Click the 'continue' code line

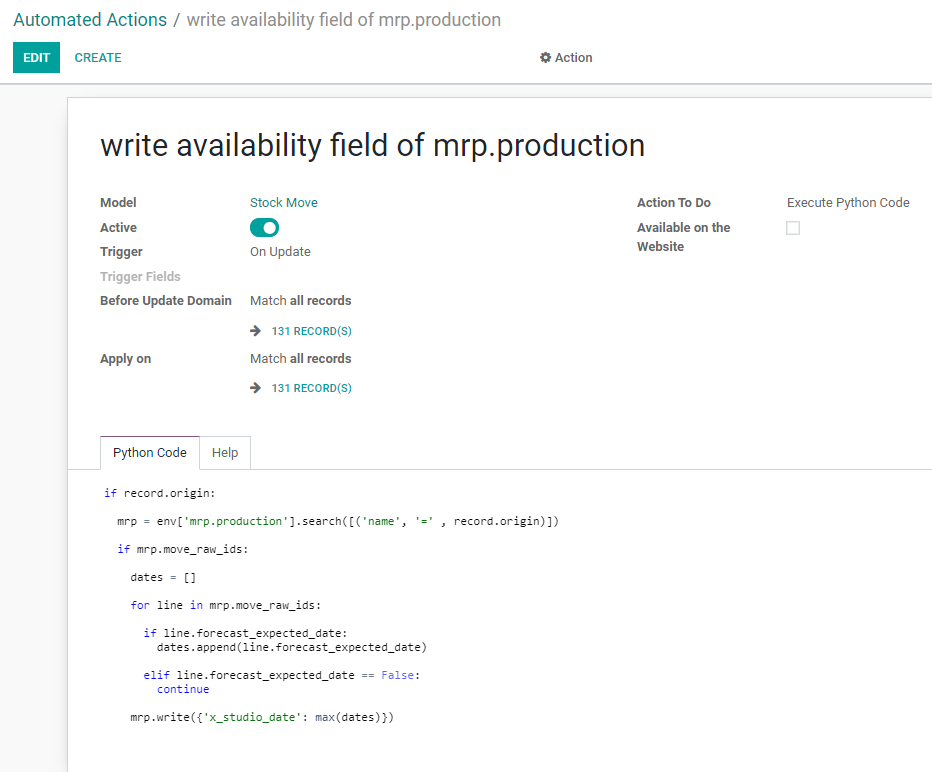point(183,689)
